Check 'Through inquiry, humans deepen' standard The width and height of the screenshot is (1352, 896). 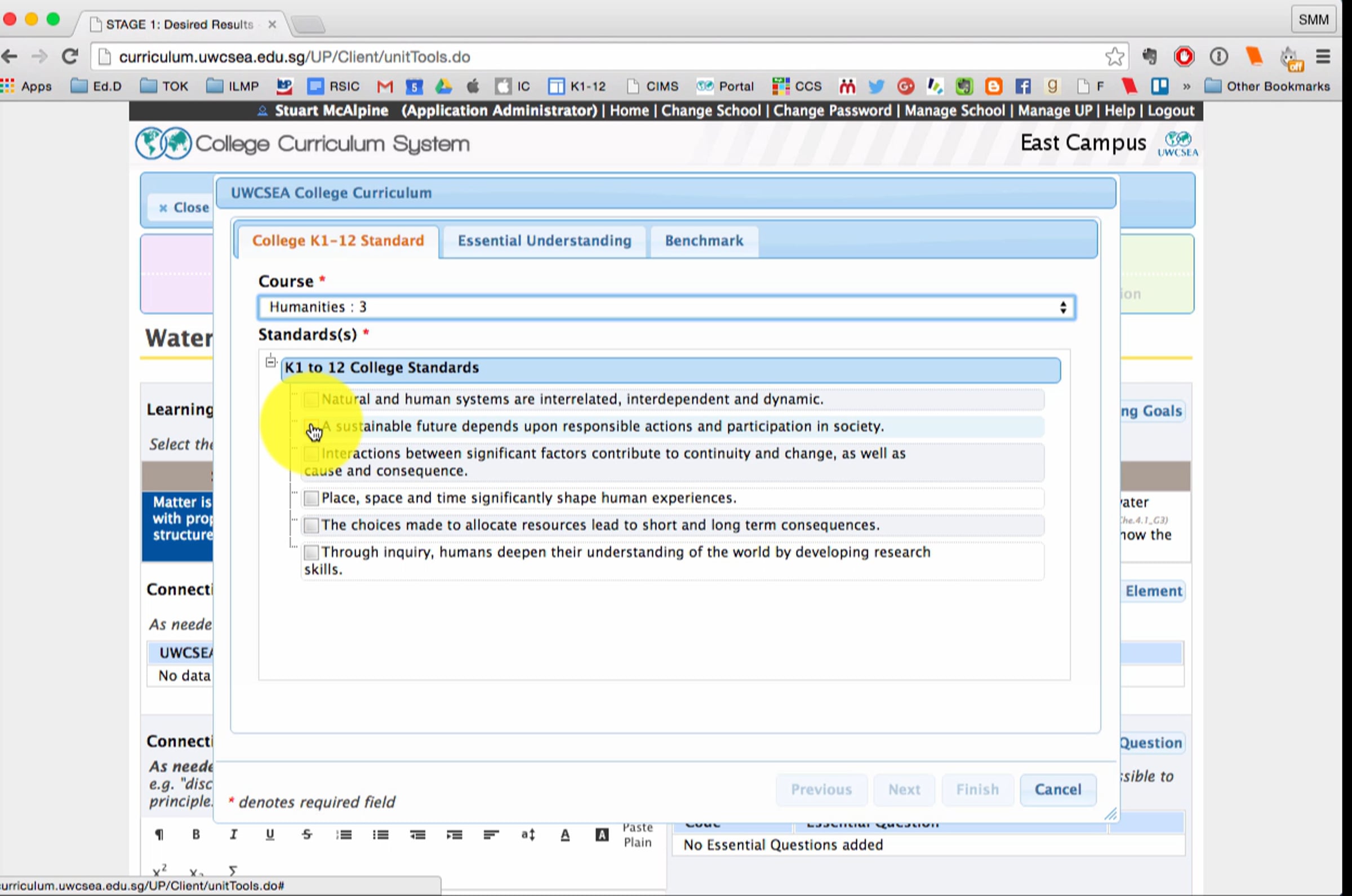coord(311,552)
